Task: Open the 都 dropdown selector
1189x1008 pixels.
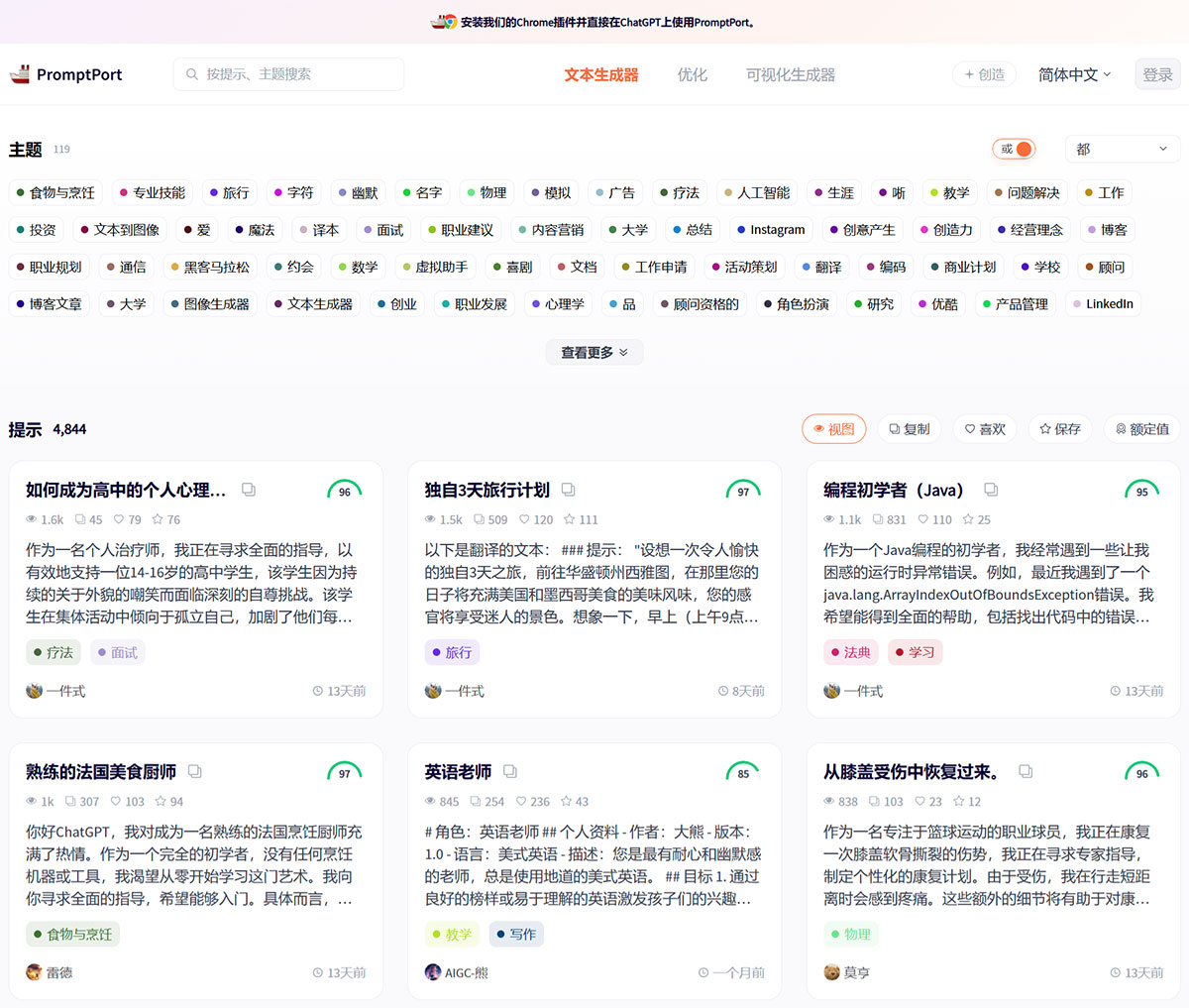Action: point(1121,149)
